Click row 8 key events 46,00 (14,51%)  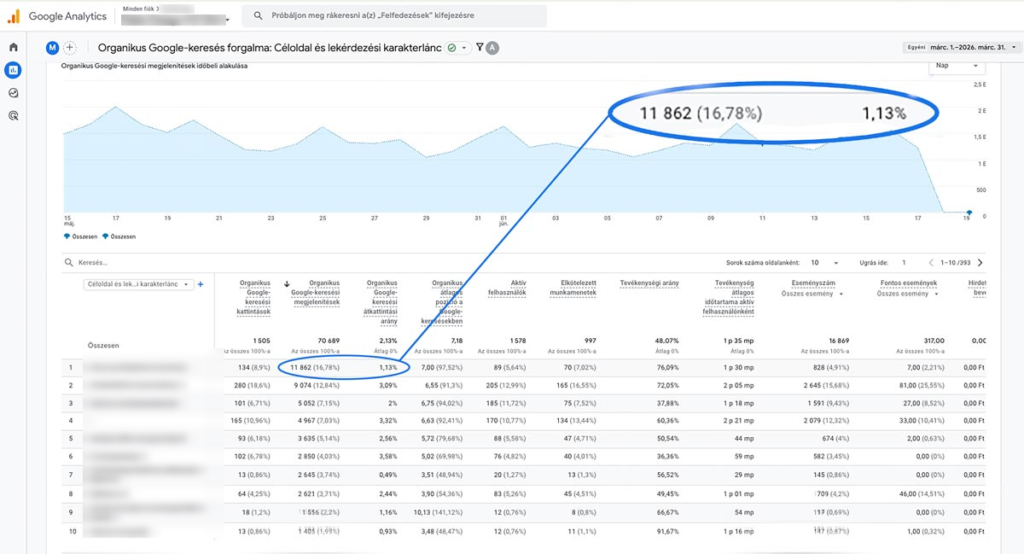click(x=921, y=494)
